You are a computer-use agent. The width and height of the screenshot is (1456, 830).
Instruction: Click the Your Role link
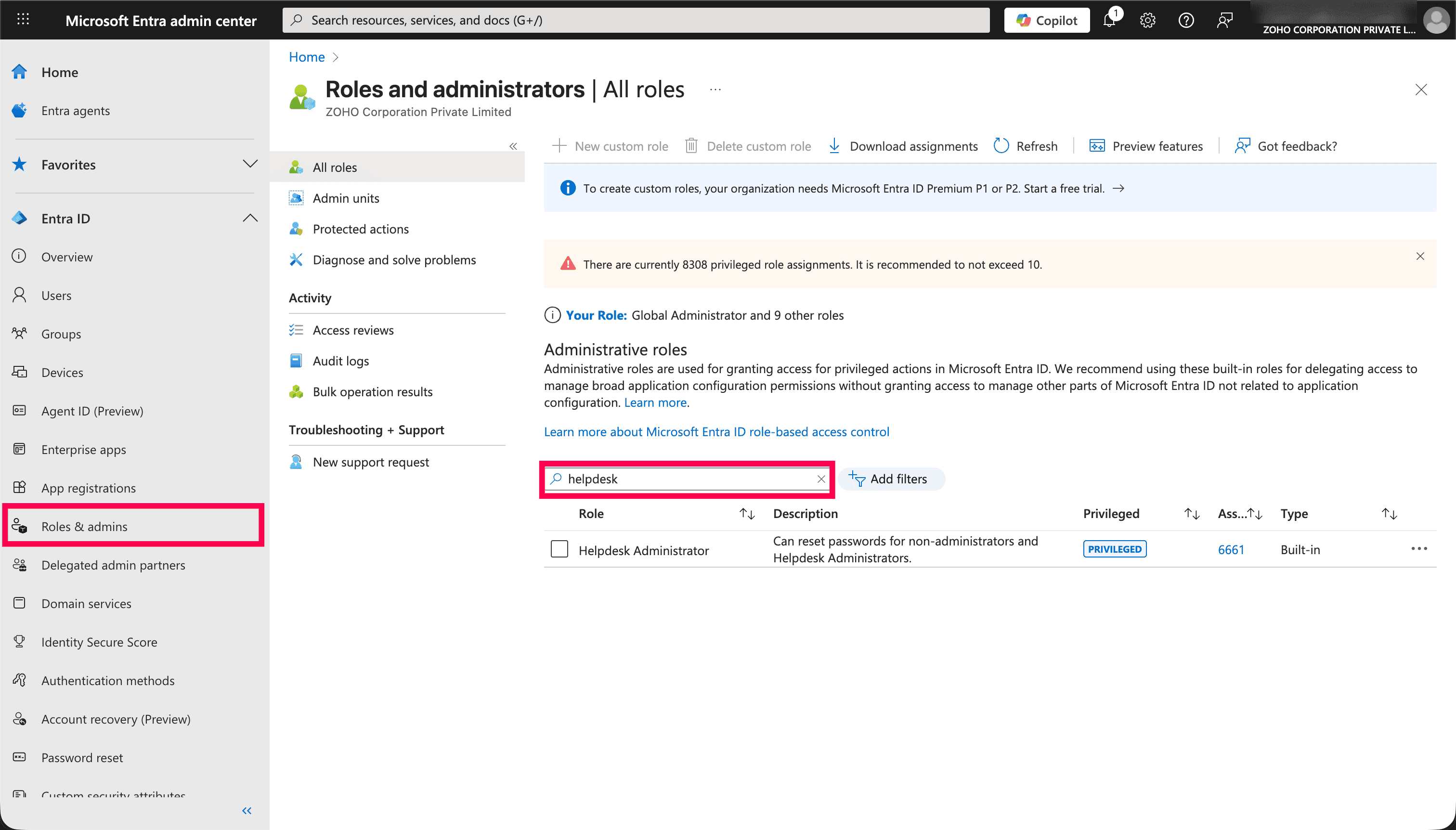(x=596, y=315)
